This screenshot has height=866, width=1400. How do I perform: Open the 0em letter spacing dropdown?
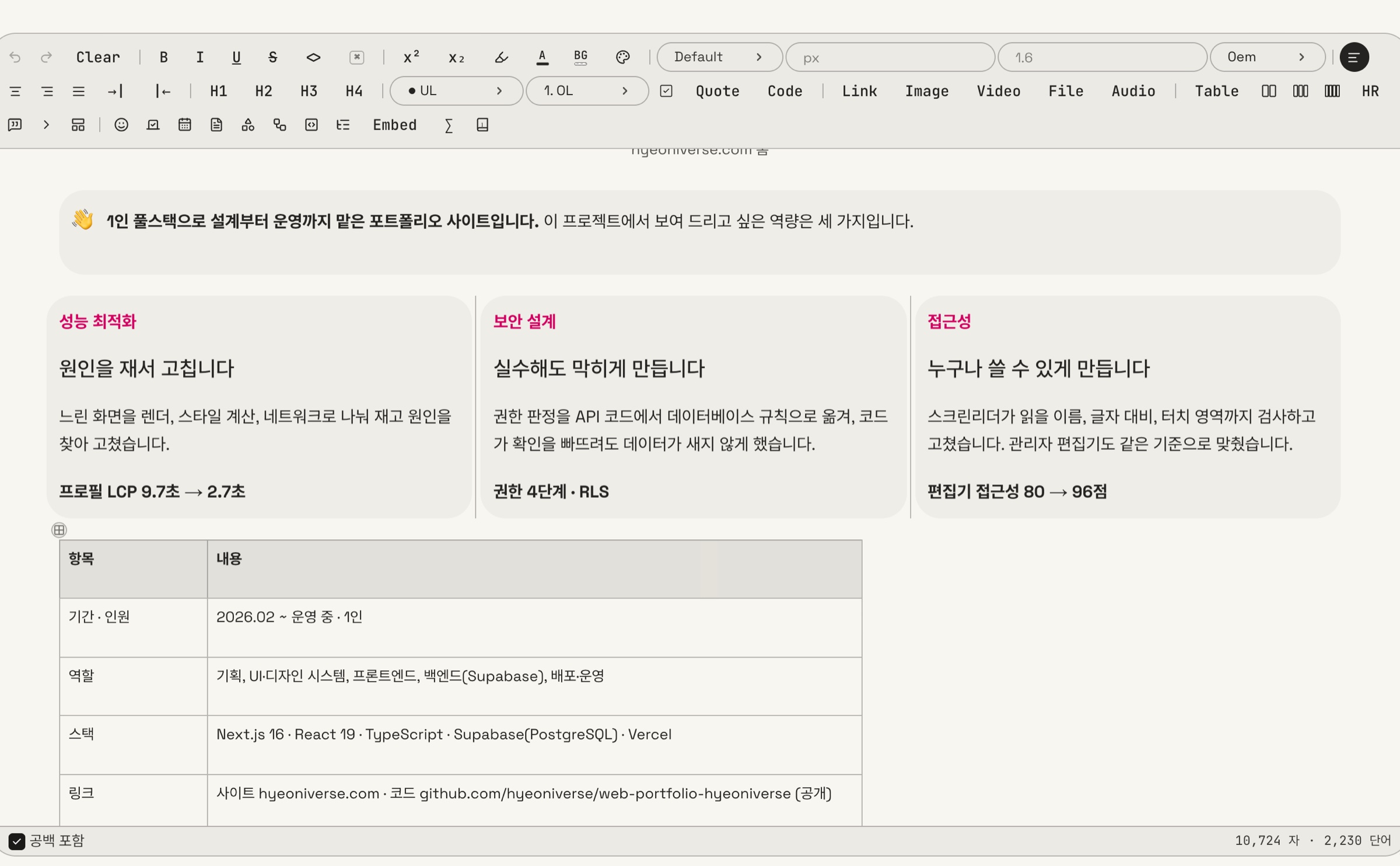coord(1267,57)
